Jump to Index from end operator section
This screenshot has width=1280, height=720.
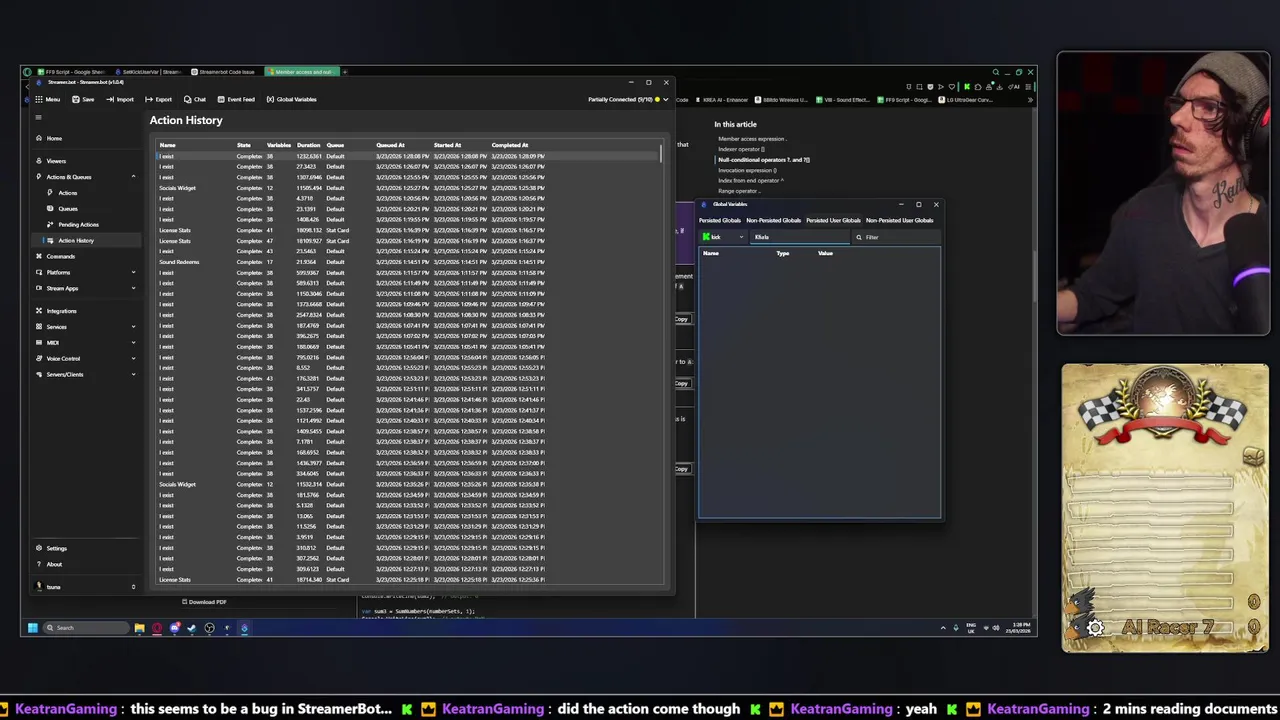pyautogui.click(x=751, y=181)
